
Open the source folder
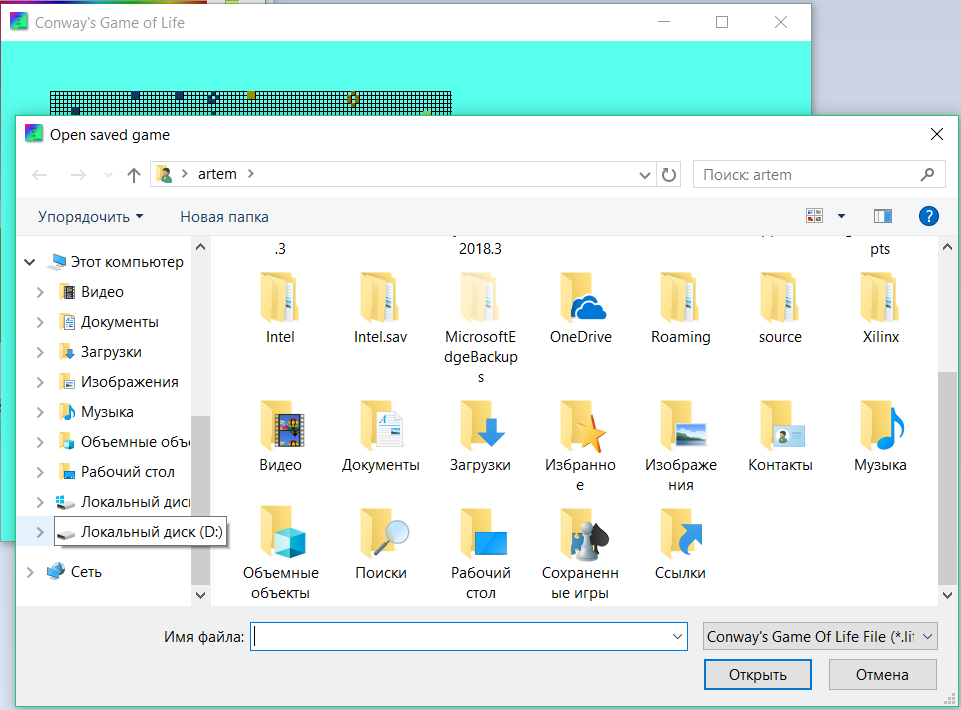click(x=780, y=308)
